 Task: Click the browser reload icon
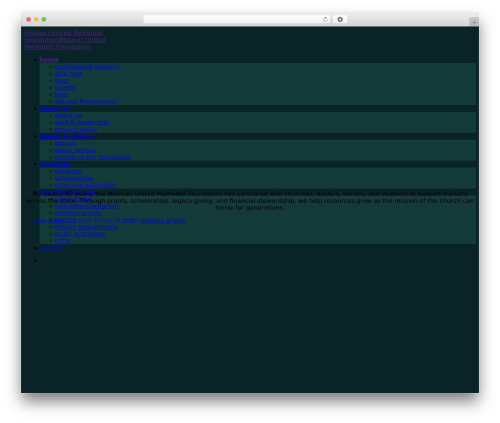[x=325, y=19]
